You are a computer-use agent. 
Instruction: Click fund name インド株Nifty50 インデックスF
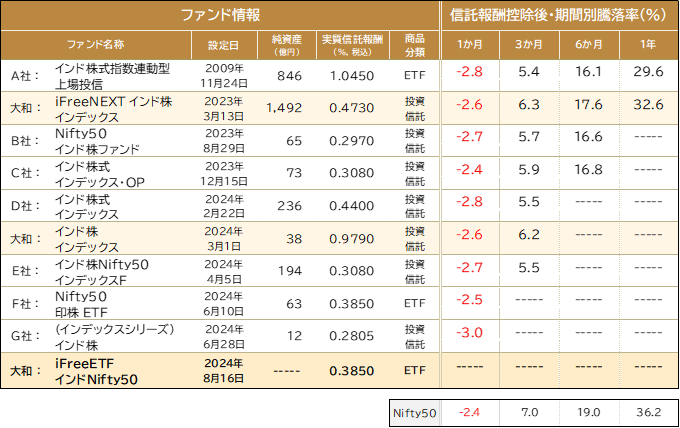(x=102, y=271)
